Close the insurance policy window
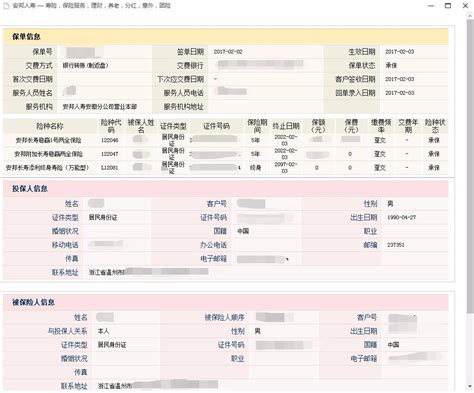 point(466,6)
